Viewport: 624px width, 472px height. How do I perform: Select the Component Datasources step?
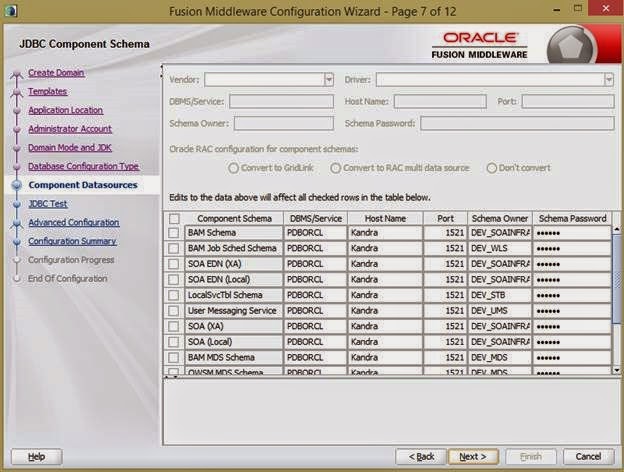pyautogui.click(x=83, y=185)
